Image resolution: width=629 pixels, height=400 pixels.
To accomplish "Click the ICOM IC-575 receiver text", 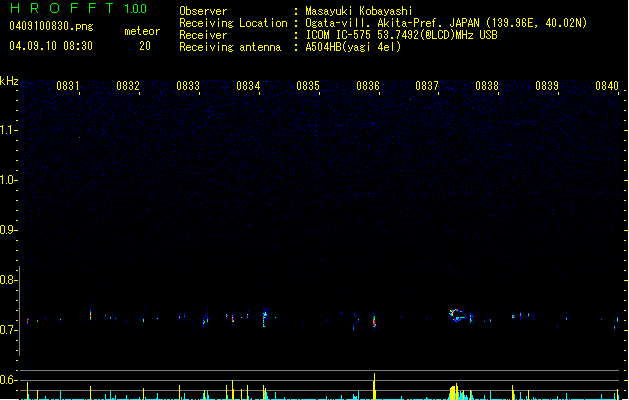I will coord(402,35).
